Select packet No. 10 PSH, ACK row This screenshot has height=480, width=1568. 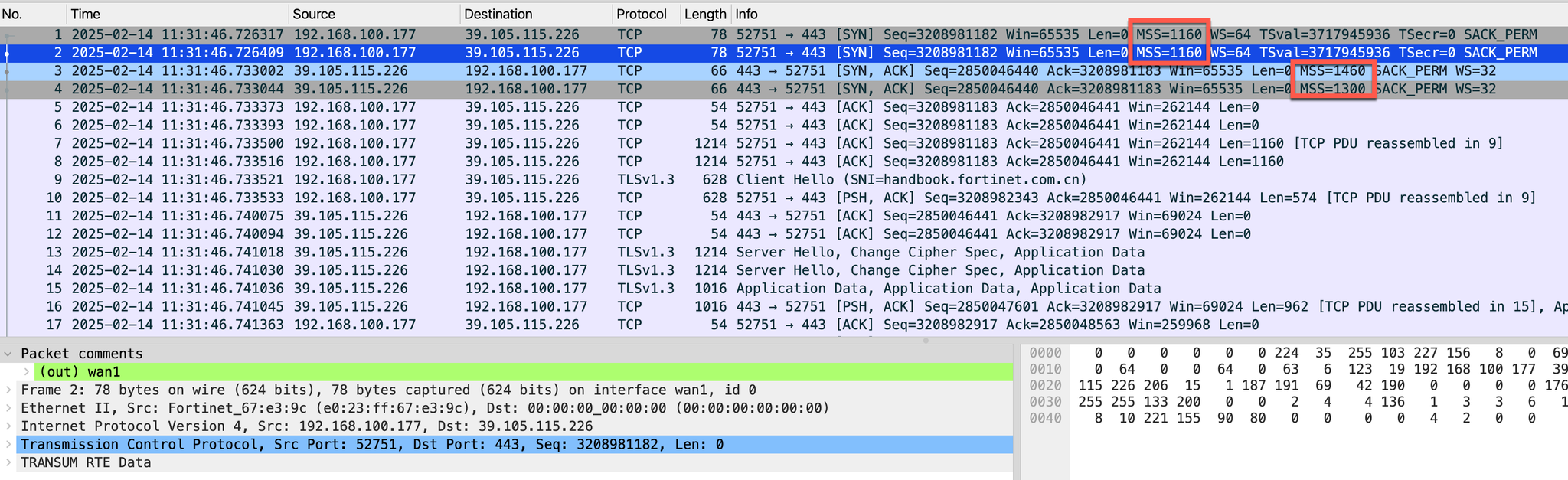[x=784, y=198]
